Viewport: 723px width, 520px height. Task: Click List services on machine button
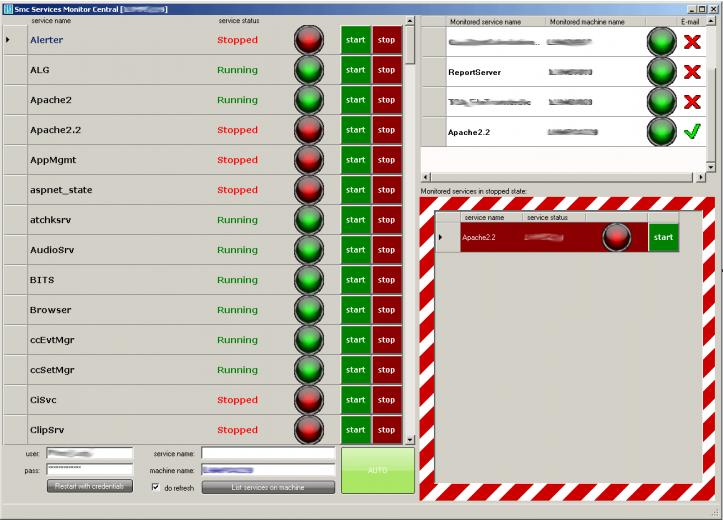pyautogui.click(x=268, y=487)
